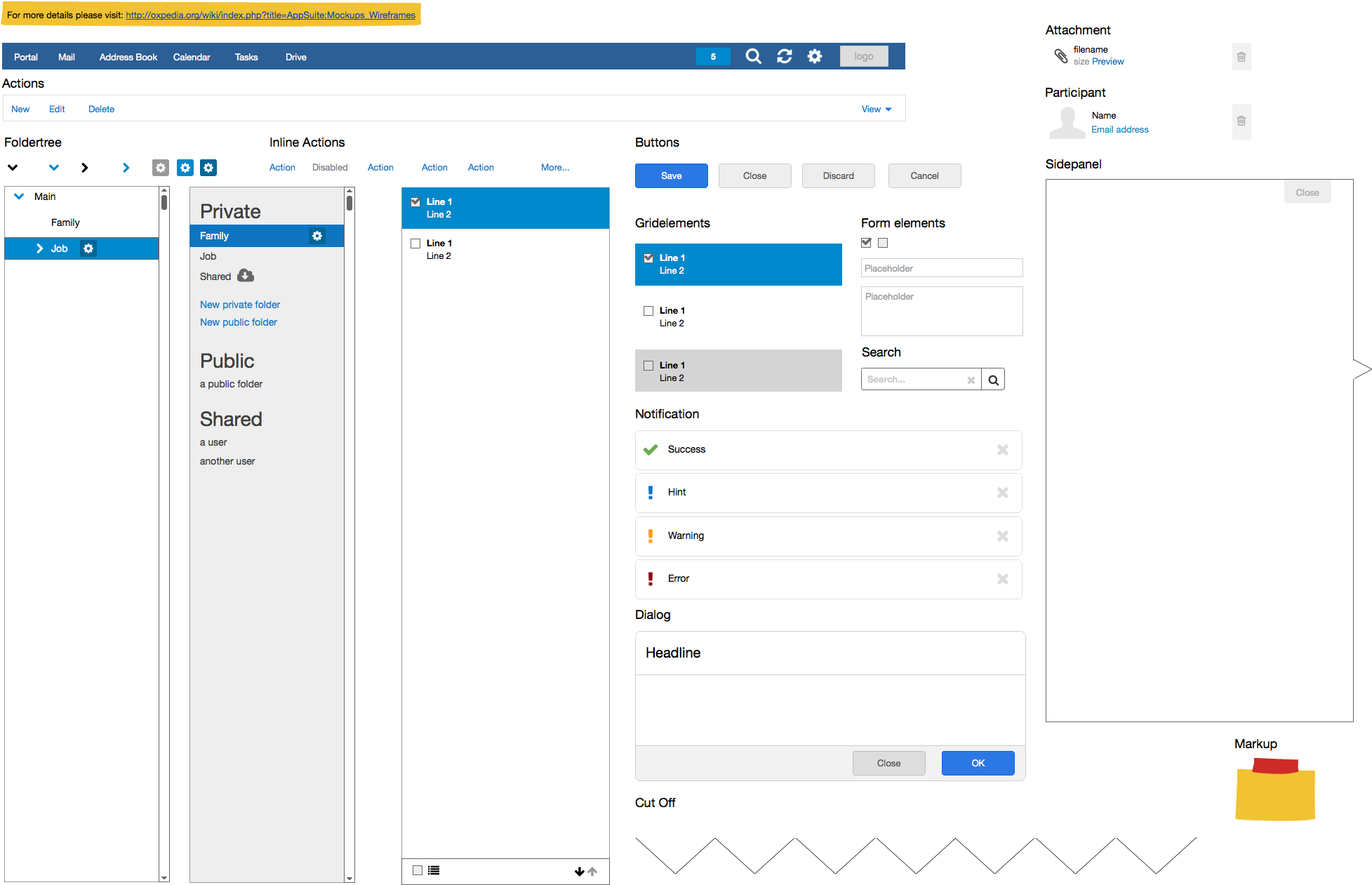The image size is (1372, 885).
Task: Uncheck the selected list item Line 1
Action: point(415,202)
